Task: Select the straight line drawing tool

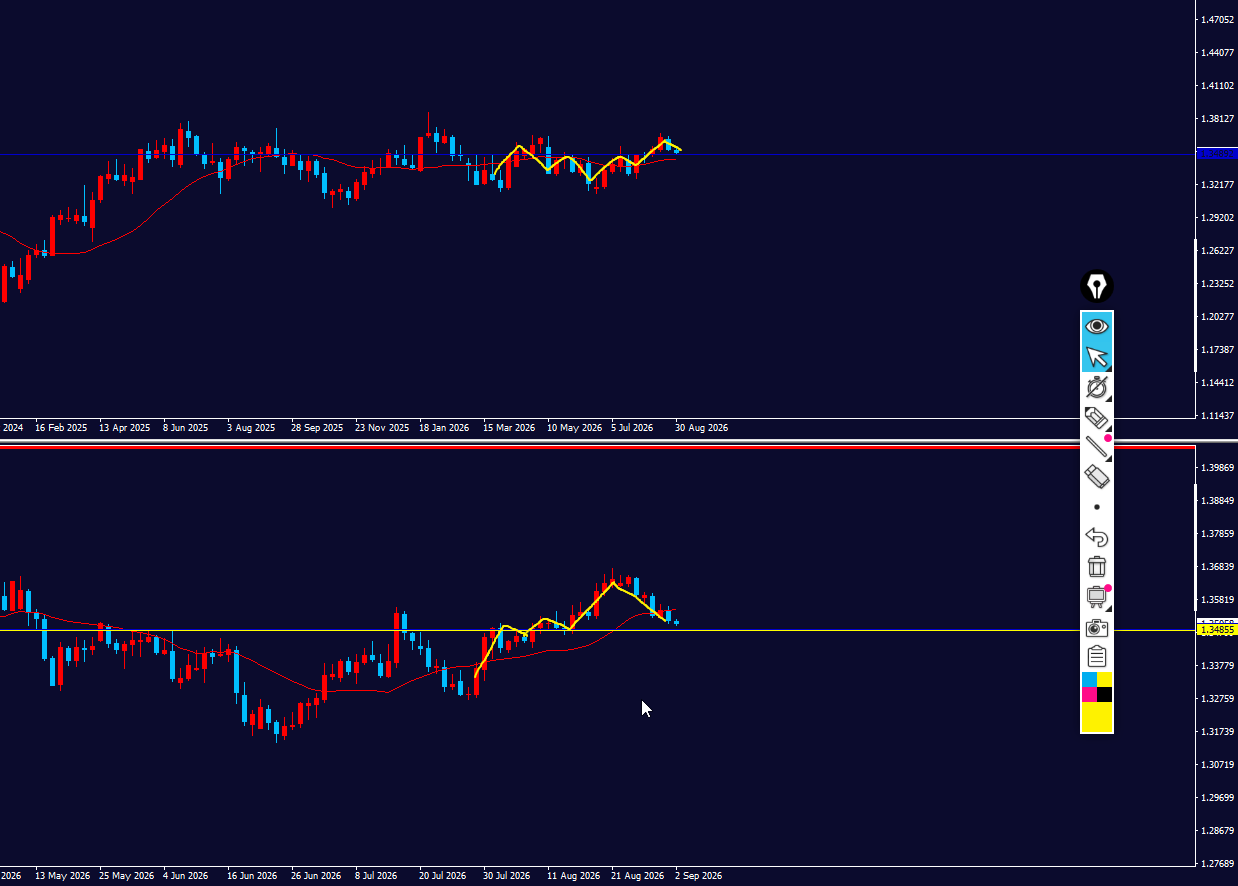Action: [x=1097, y=447]
